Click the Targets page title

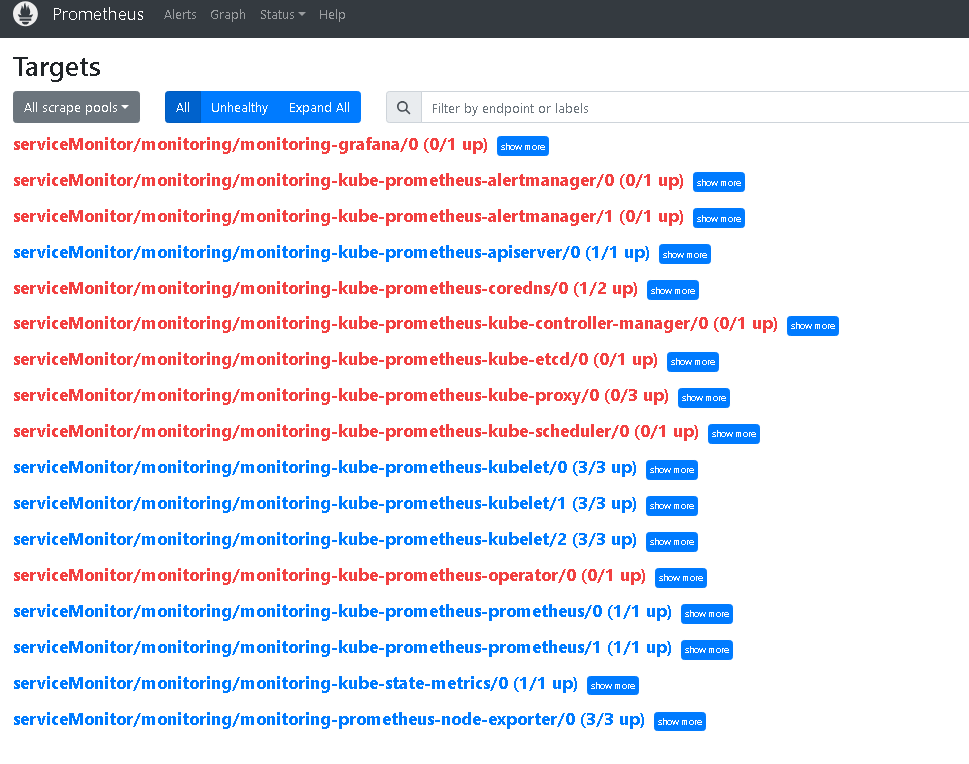57,67
